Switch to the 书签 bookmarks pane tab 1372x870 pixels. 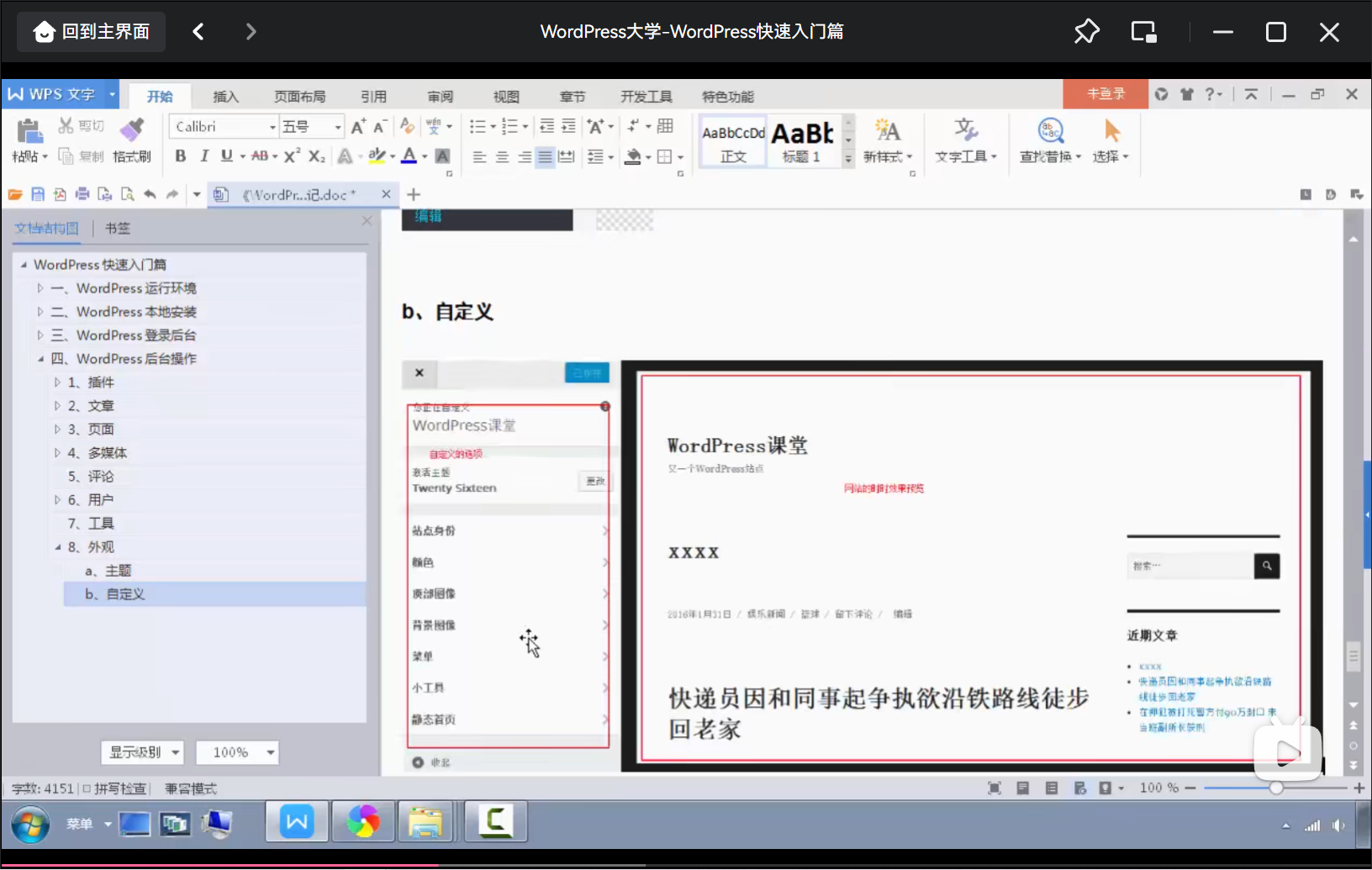tap(118, 228)
